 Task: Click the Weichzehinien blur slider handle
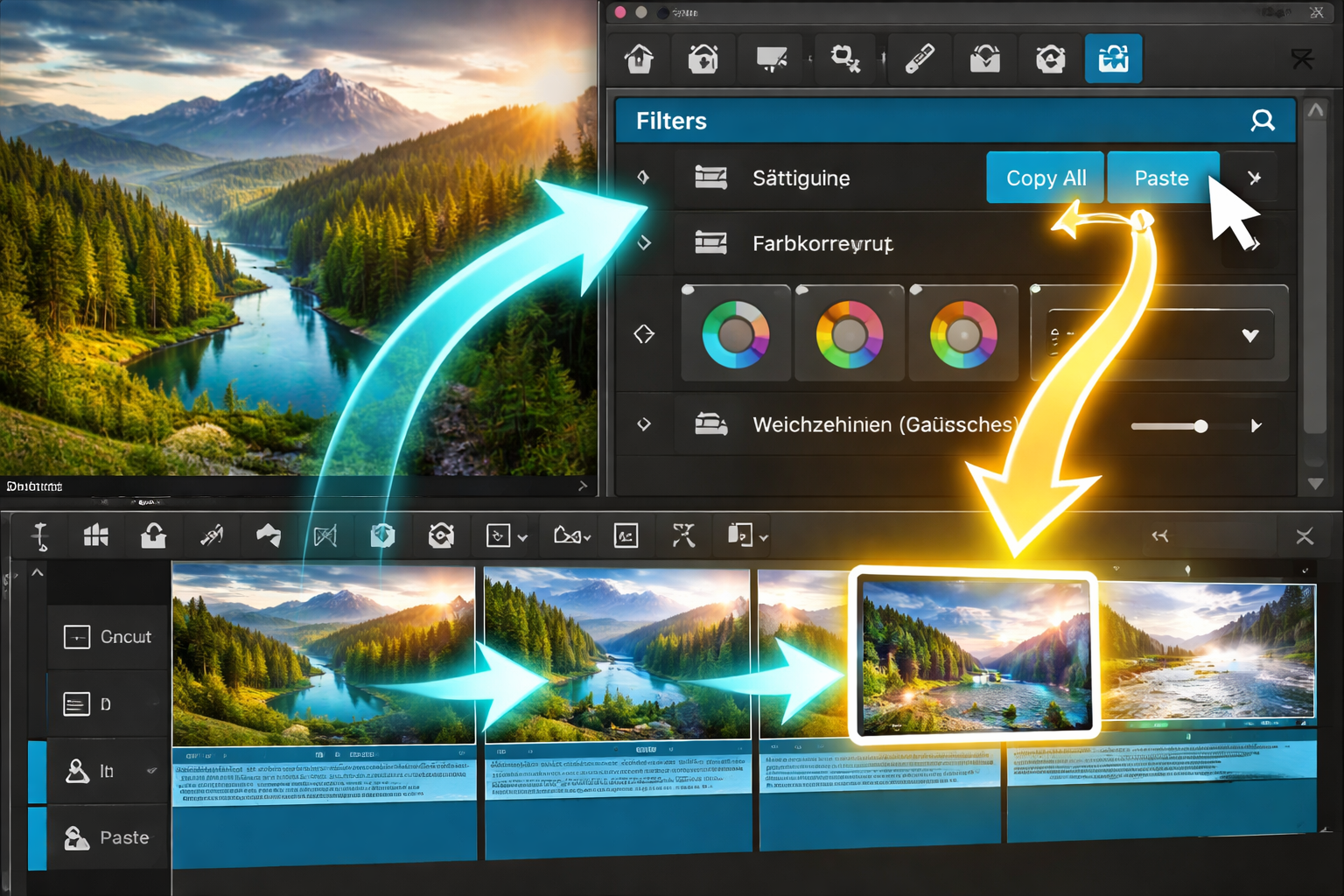[x=1200, y=426]
